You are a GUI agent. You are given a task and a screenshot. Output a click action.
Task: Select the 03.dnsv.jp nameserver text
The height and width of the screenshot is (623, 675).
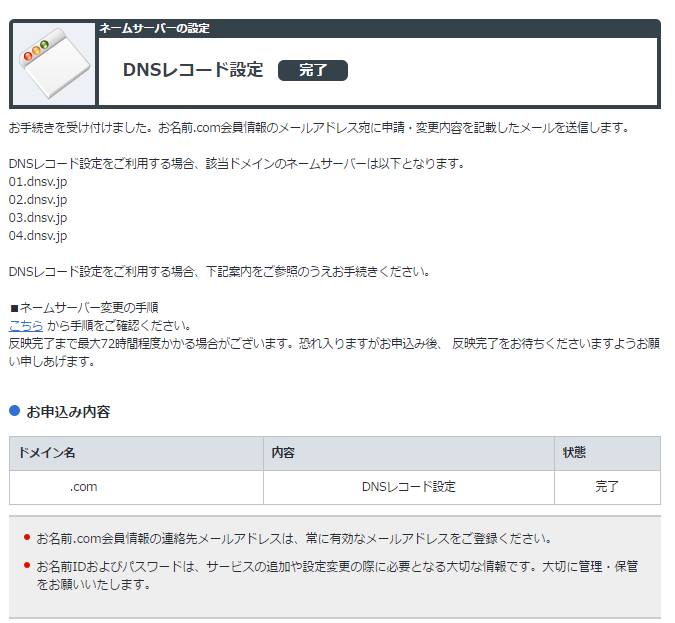point(38,218)
